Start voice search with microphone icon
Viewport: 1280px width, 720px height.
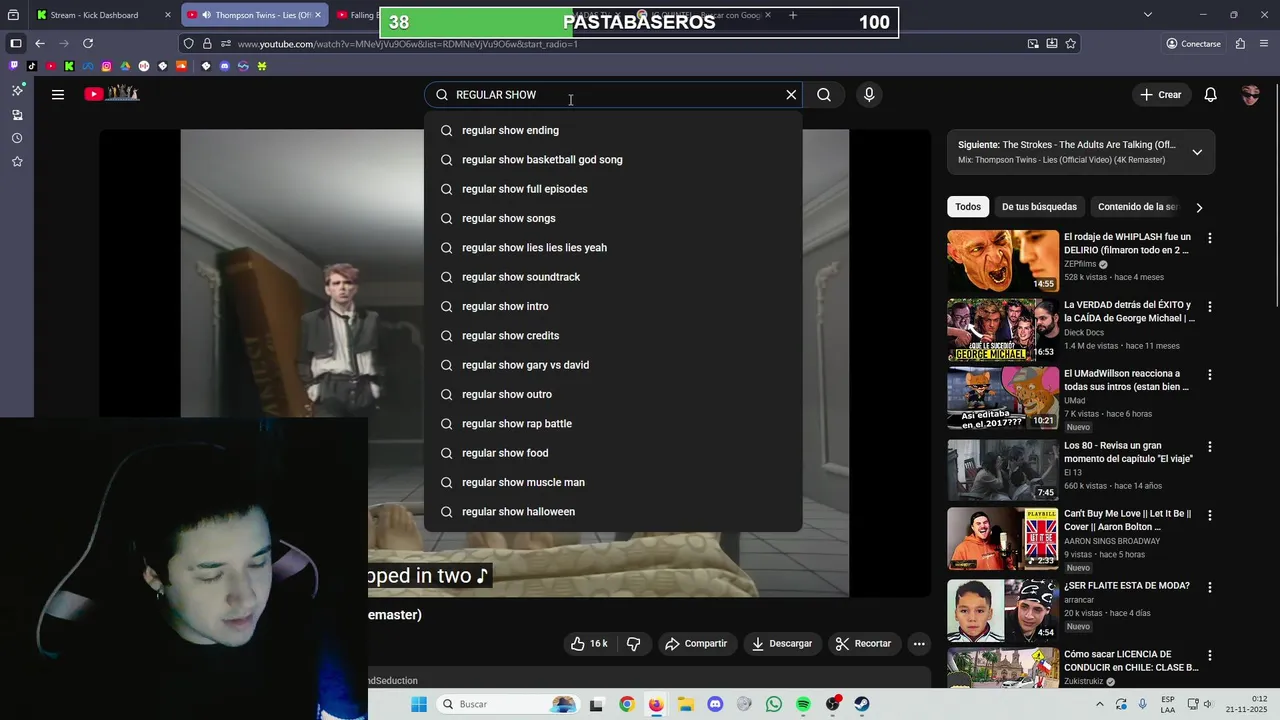pyautogui.click(x=869, y=94)
